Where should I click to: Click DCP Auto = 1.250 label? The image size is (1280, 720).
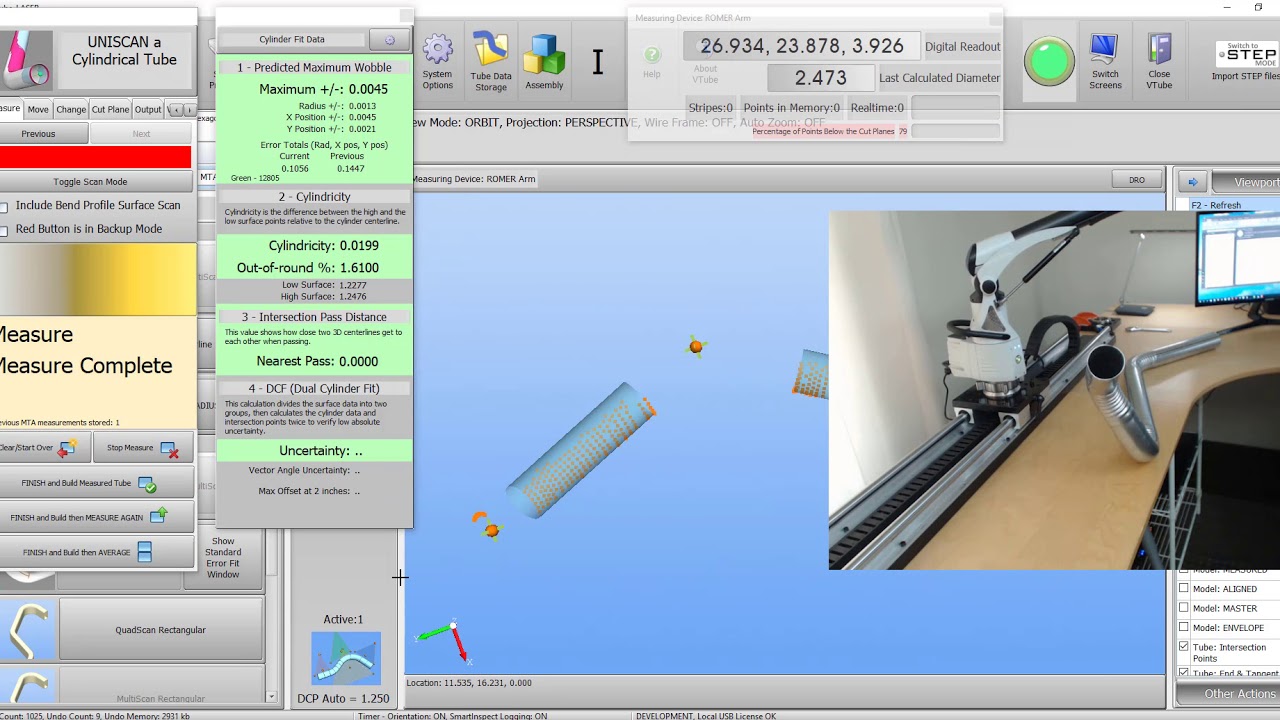tap(343, 699)
